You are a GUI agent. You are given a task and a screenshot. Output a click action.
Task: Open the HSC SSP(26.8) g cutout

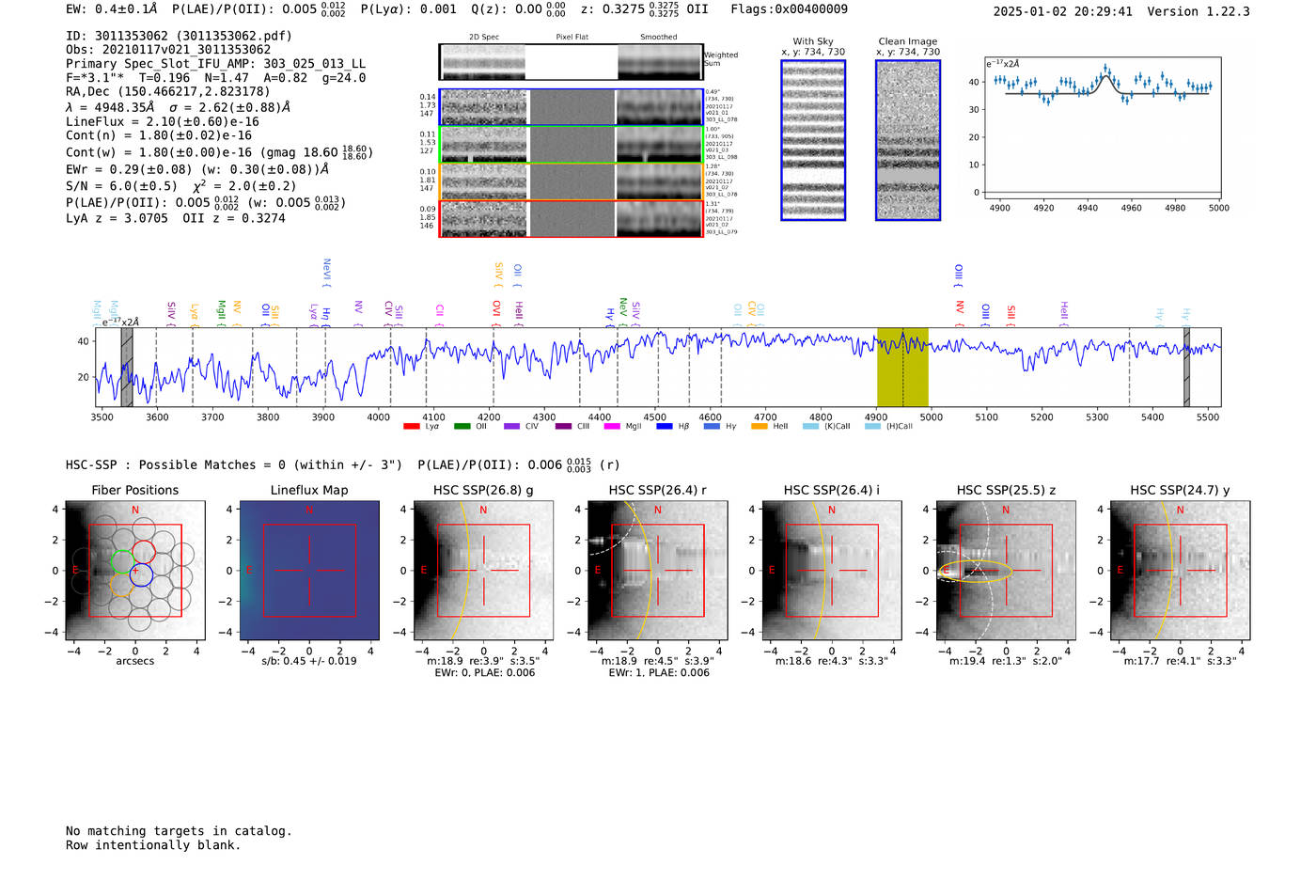coord(483,571)
